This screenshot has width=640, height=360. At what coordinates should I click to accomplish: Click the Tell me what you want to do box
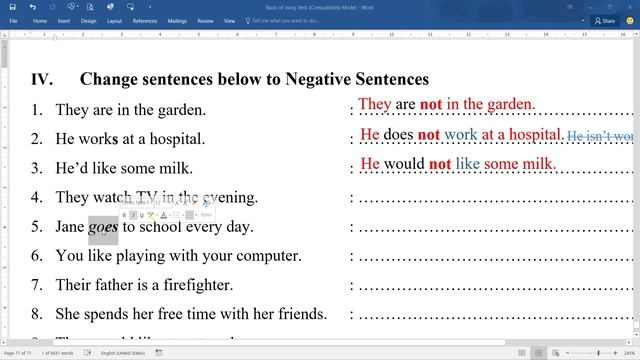(282, 20)
